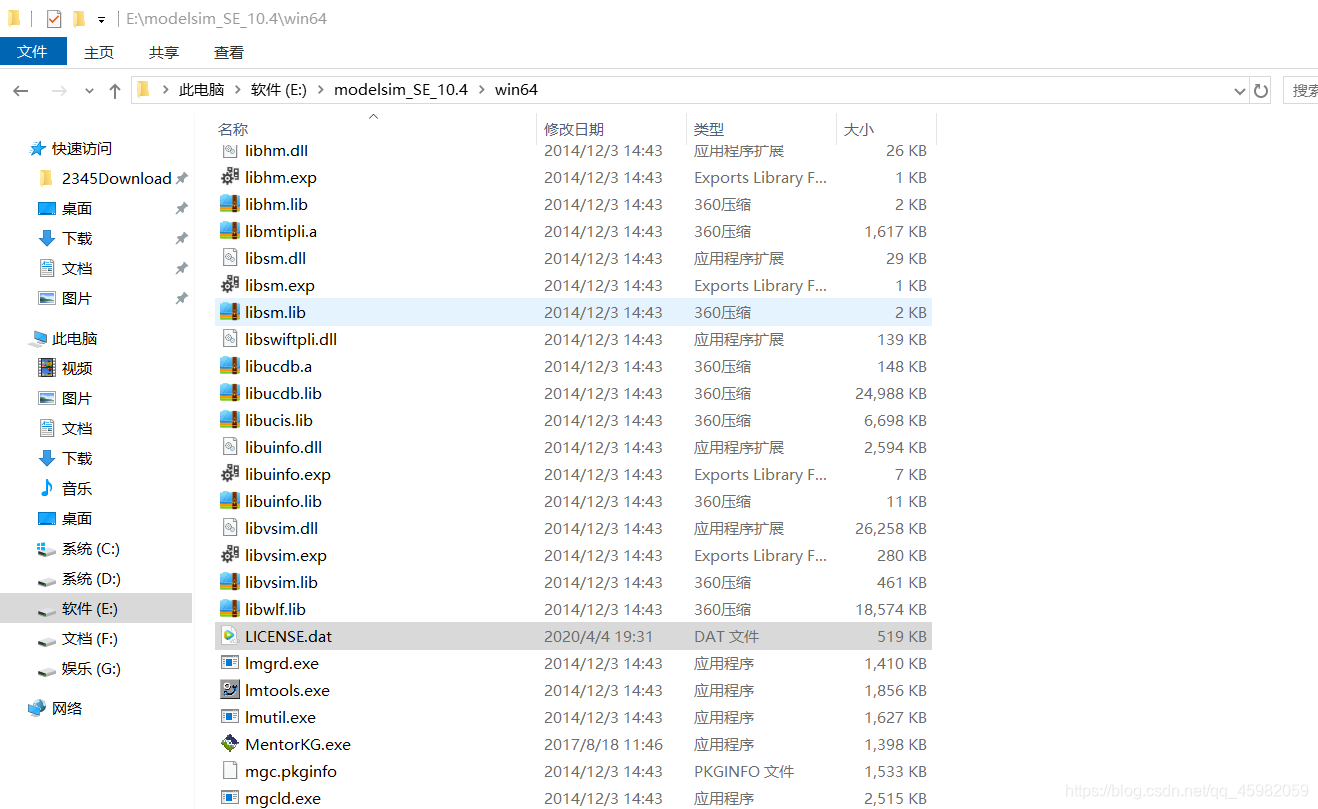
Task: Click the 24,988 KB size value
Action: pyautogui.click(x=891, y=393)
